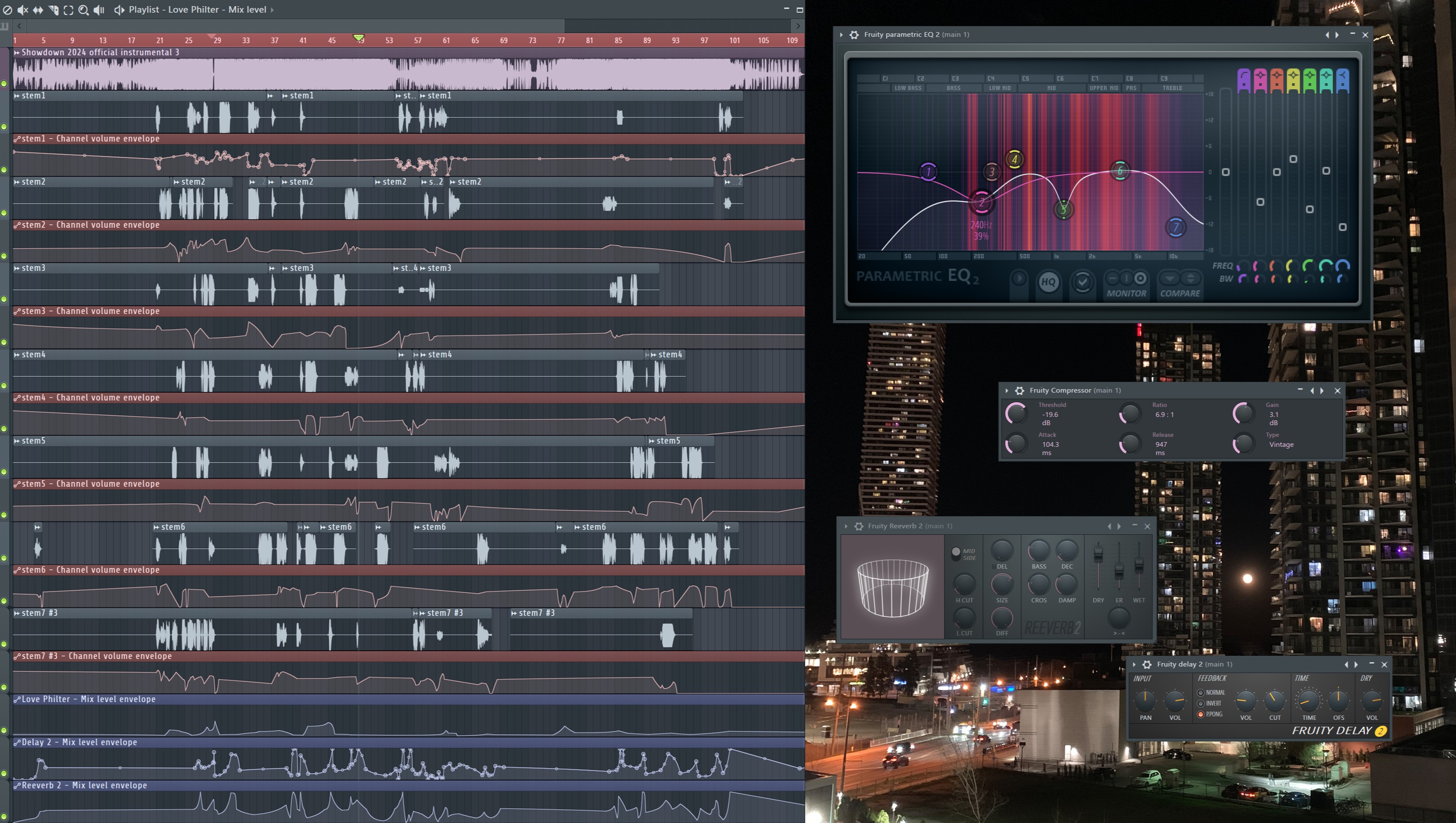Select the slip tool icon in the playlist toolbar
The height and width of the screenshot is (823, 1456).
coord(38,10)
